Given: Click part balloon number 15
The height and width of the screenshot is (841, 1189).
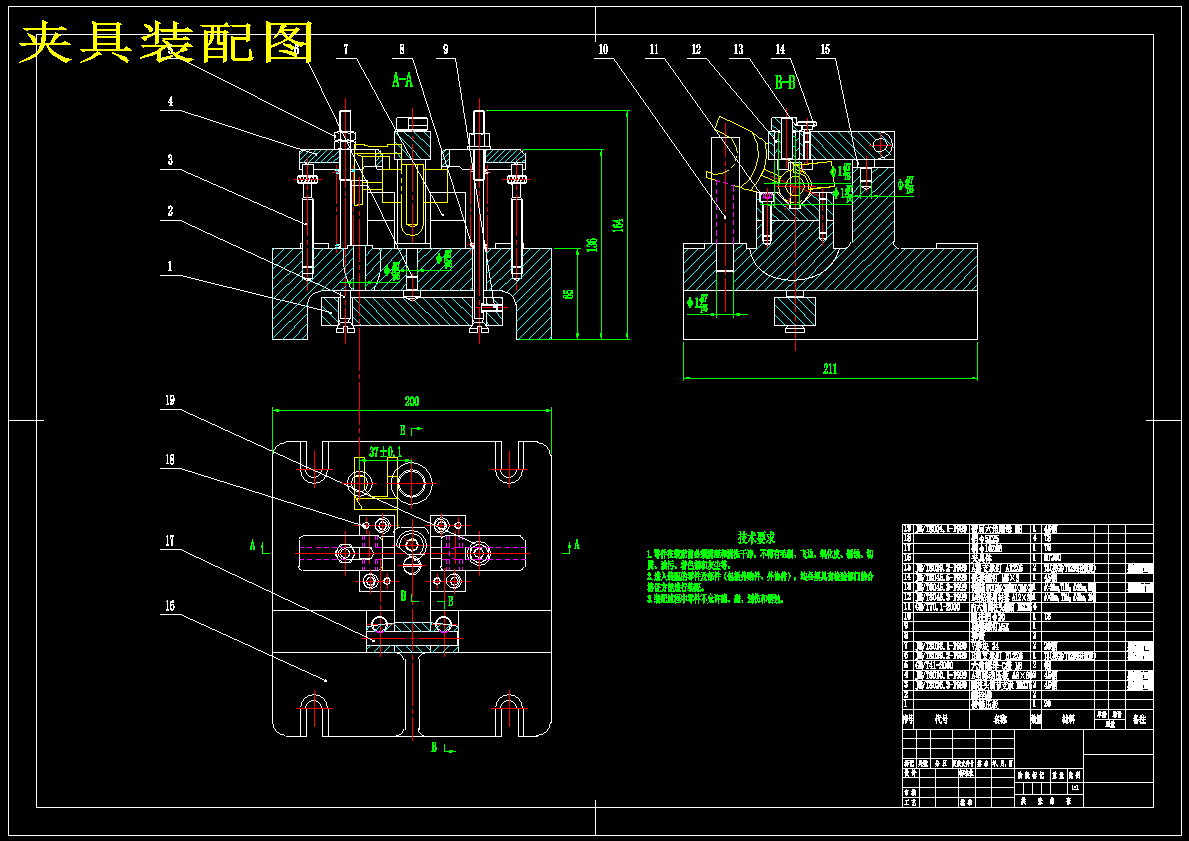Looking at the screenshot, I should [825, 49].
